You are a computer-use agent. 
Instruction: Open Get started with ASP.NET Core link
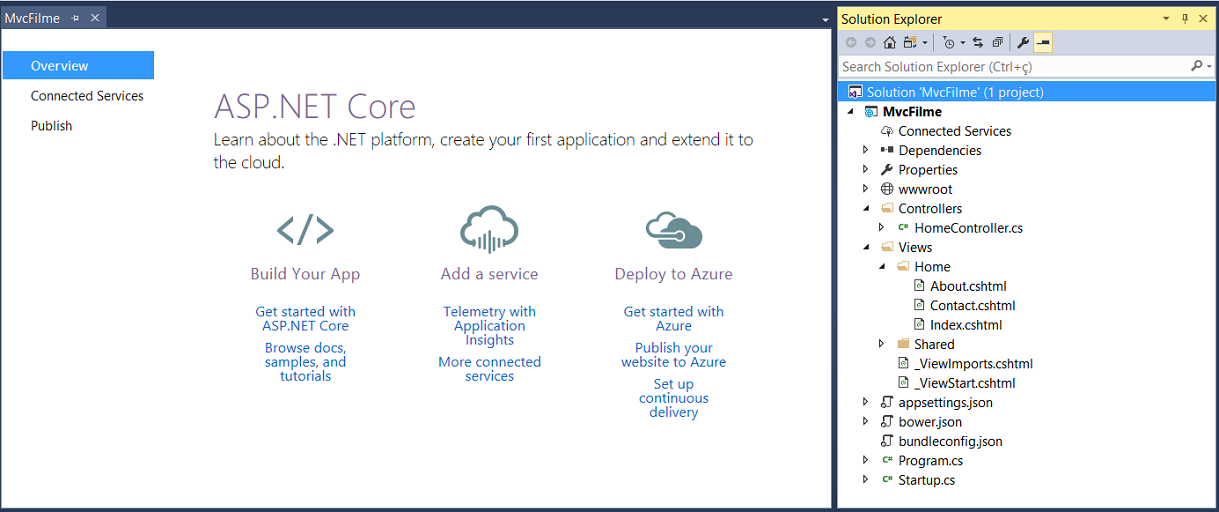[x=305, y=319]
